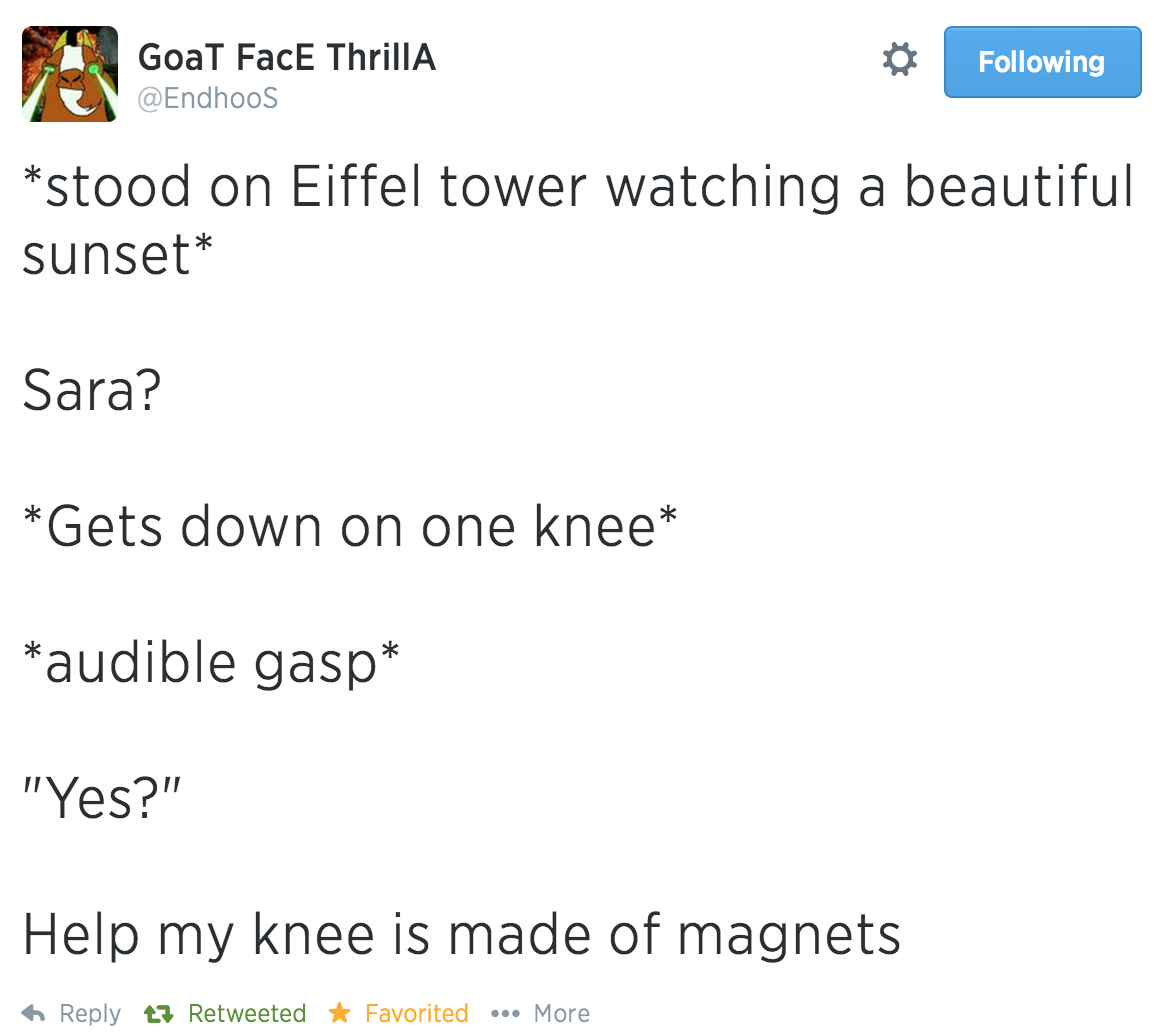Unfavorite via the Favorited label
The height and width of the screenshot is (1036, 1160).
coord(417,1012)
